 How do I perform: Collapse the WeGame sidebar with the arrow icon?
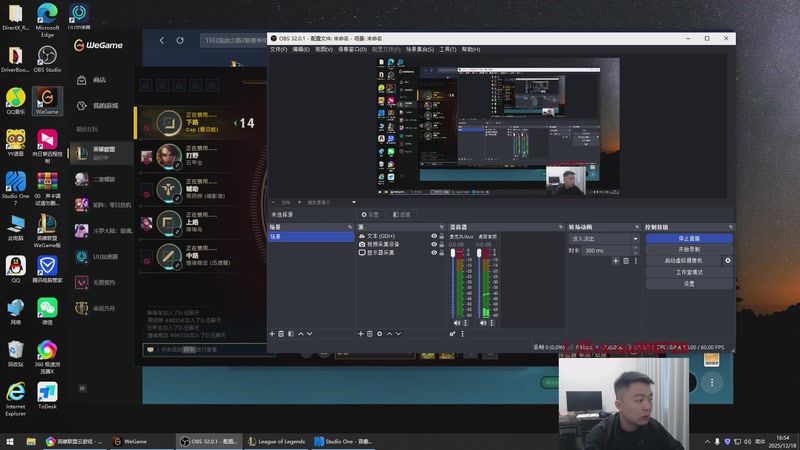click(82, 388)
